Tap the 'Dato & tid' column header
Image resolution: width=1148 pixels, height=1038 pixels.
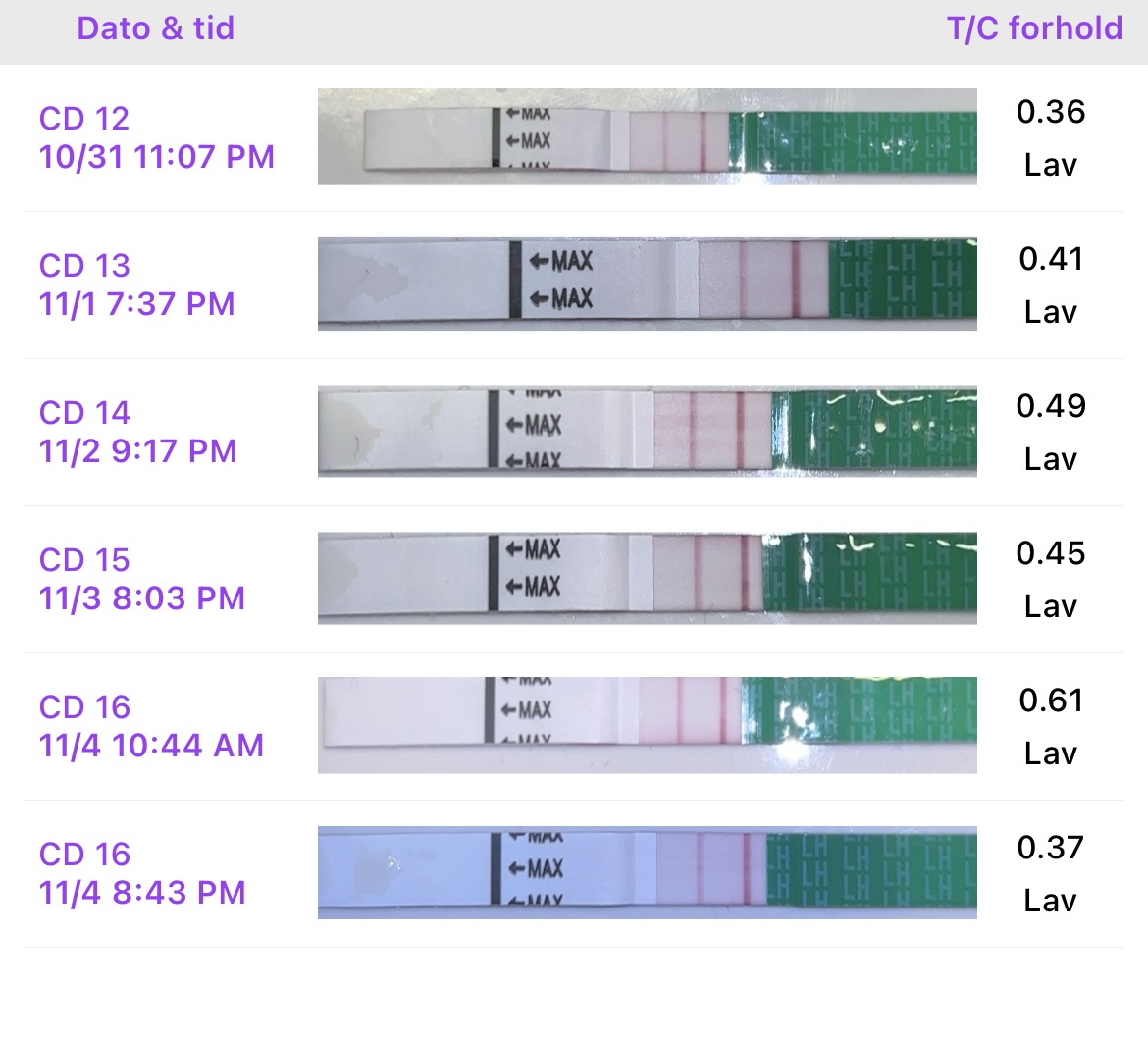pos(156,28)
